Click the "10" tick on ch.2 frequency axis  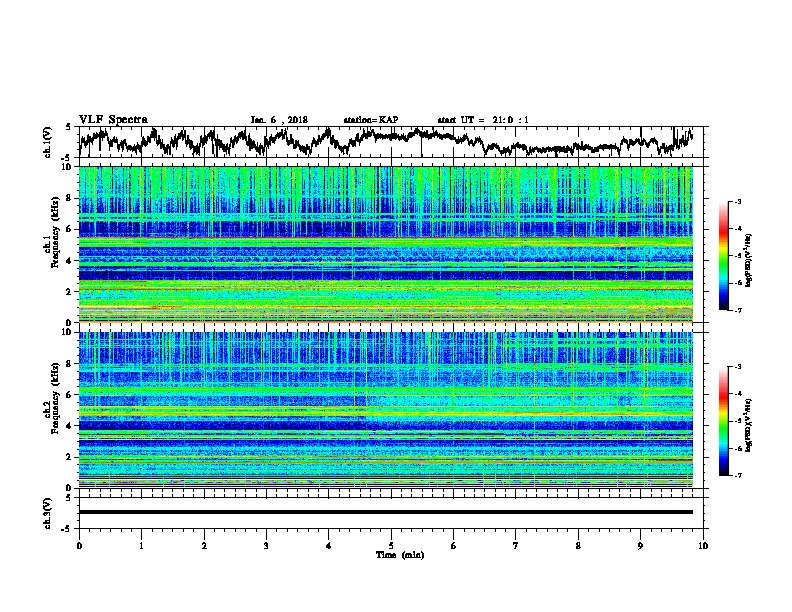point(67,332)
